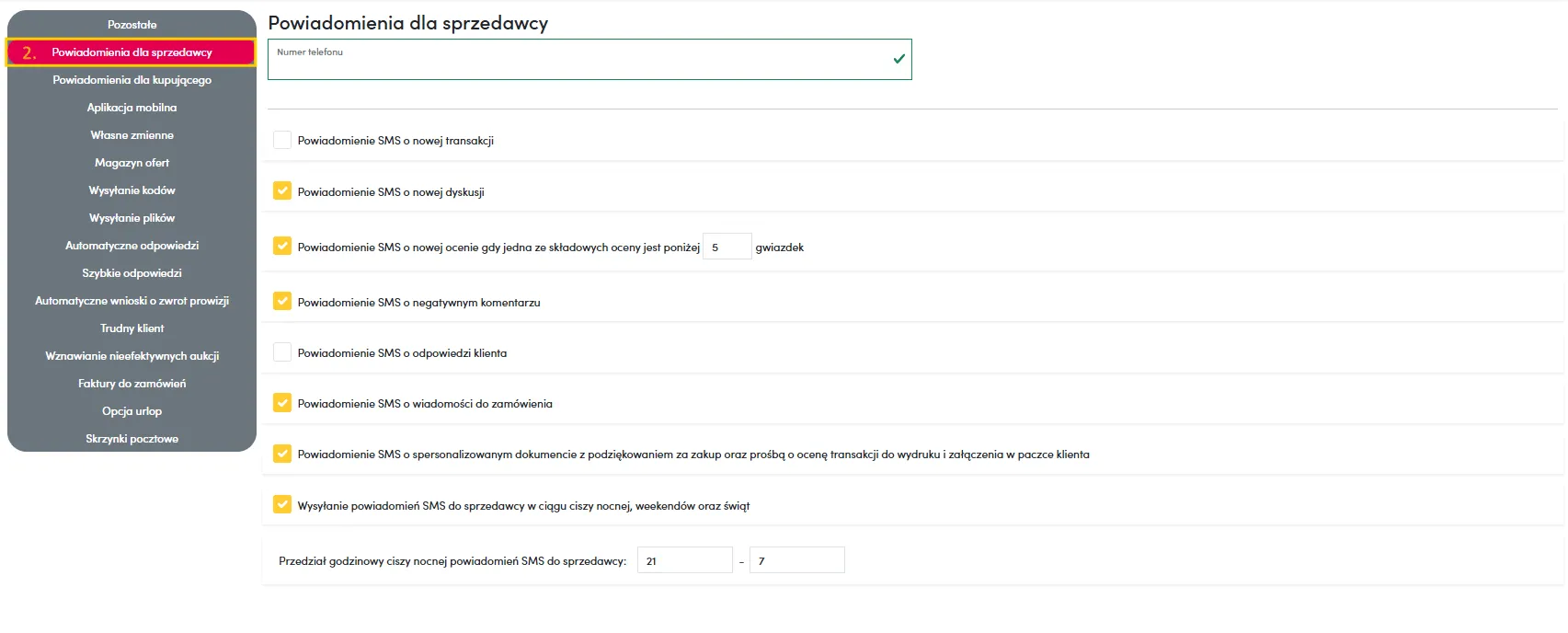The height and width of the screenshot is (633, 1568).
Task: Click night silence start hour field 21
Action: tap(684, 560)
